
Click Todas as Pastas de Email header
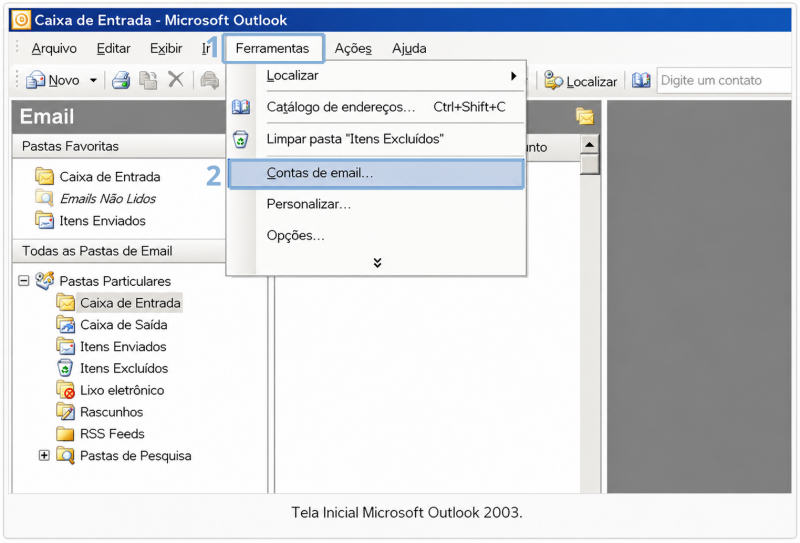point(119,251)
